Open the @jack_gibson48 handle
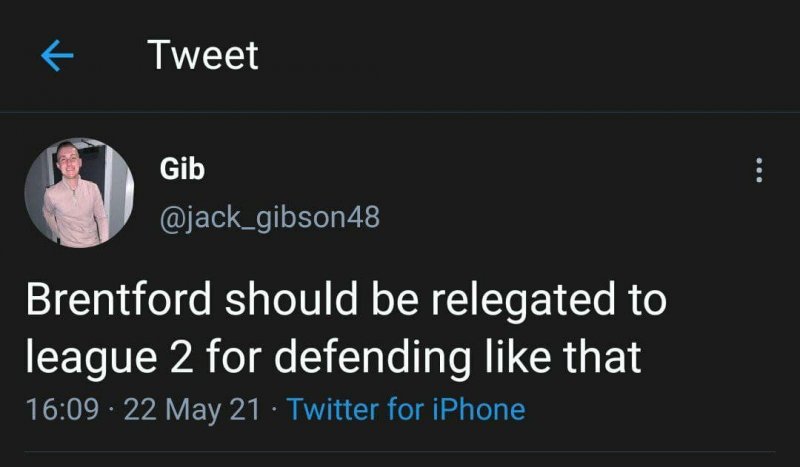 tap(270, 216)
